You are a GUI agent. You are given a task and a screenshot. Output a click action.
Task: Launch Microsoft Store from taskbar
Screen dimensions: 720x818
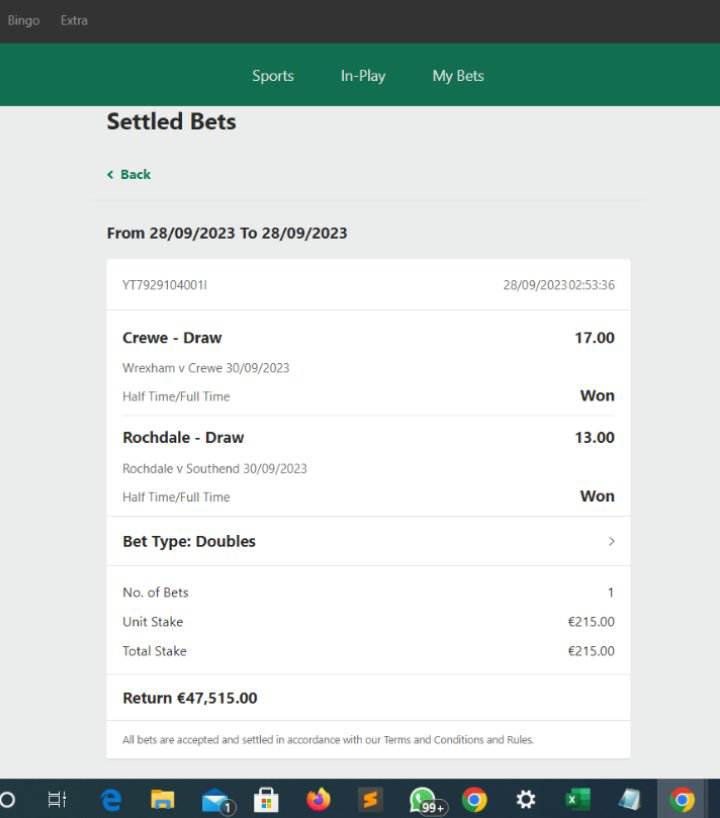266,799
